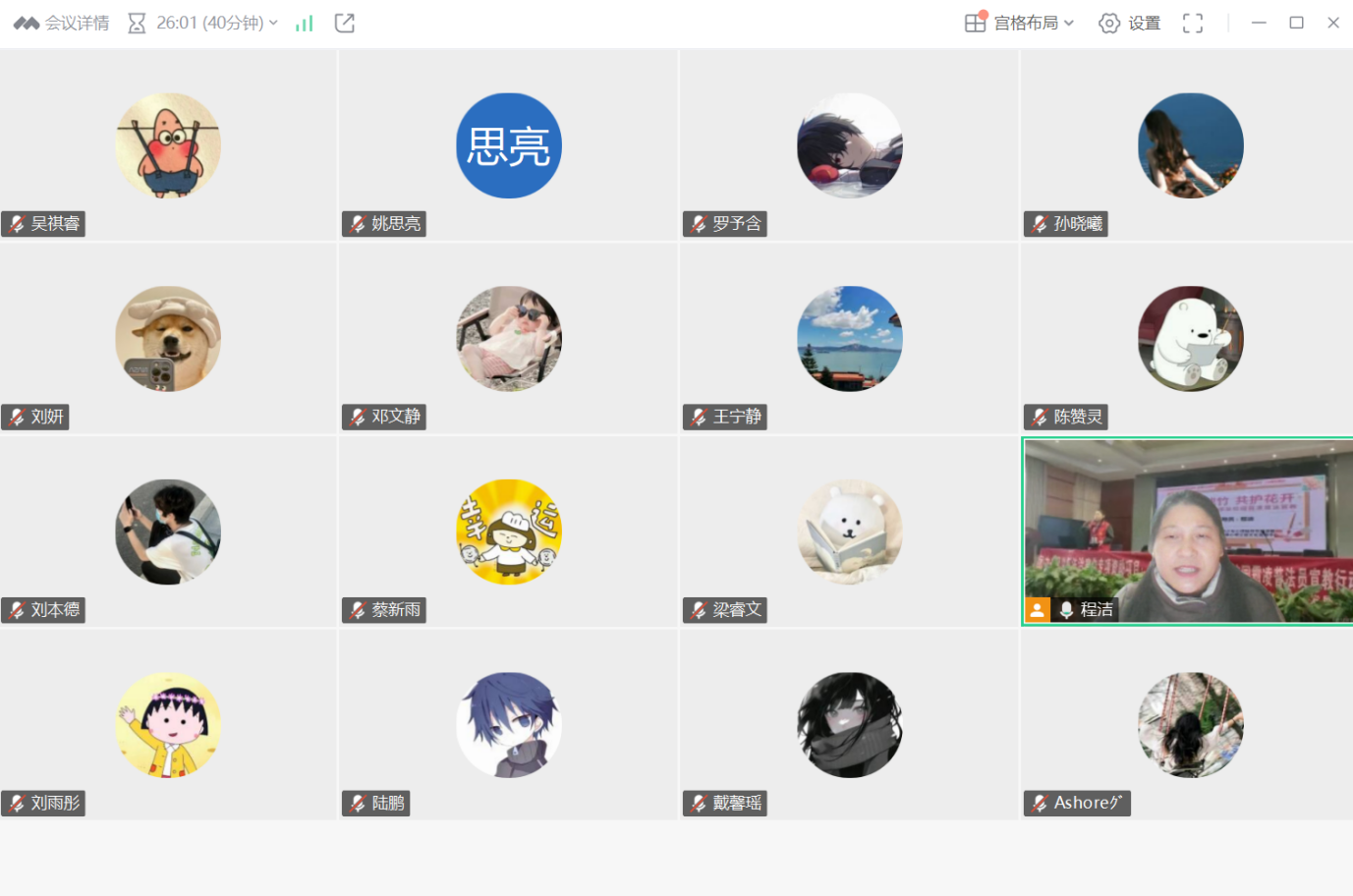Click the muted mic icon beside Ashore
Image resolution: width=1353 pixels, height=896 pixels.
(1040, 804)
